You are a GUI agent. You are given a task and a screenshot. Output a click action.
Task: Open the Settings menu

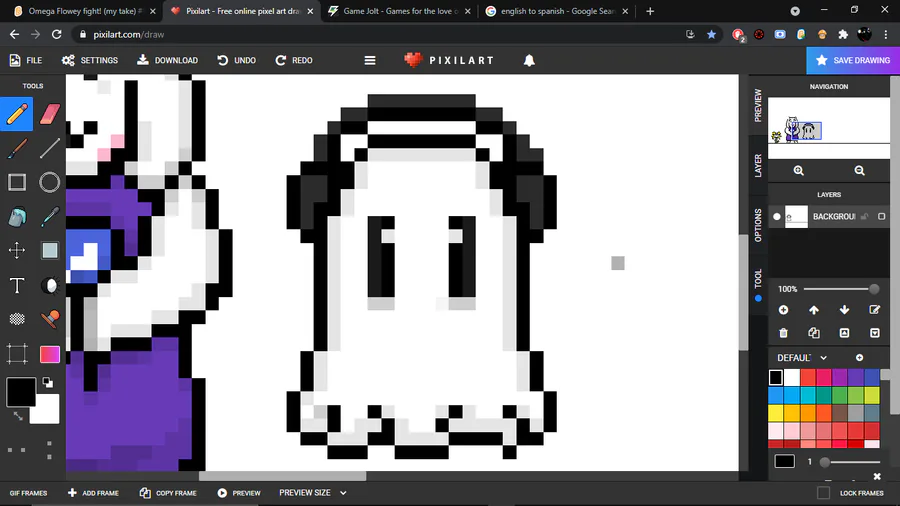point(90,60)
